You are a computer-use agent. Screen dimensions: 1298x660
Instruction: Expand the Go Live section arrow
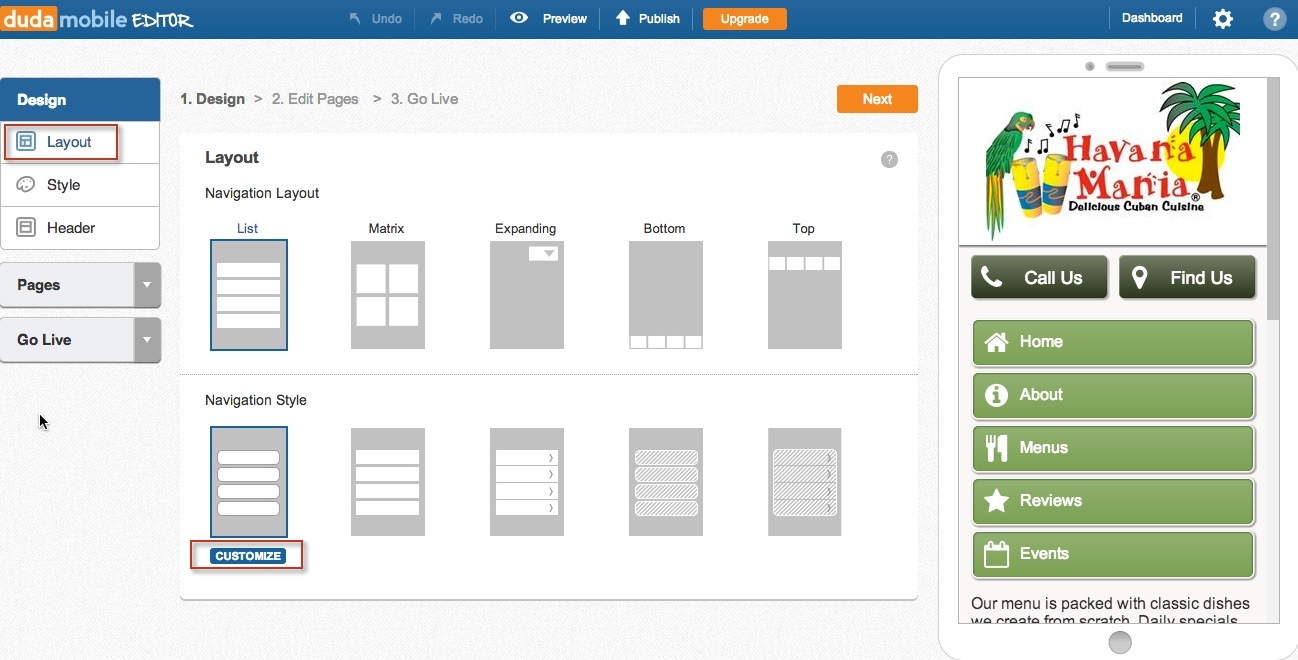(147, 340)
